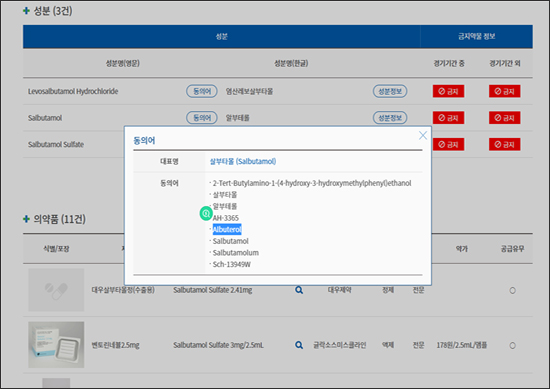This screenshot has width=550, height=389.
Task: Click in-competition 금지 badge for Levosalbutamol Hydrochloride
Action: point(448,91)
